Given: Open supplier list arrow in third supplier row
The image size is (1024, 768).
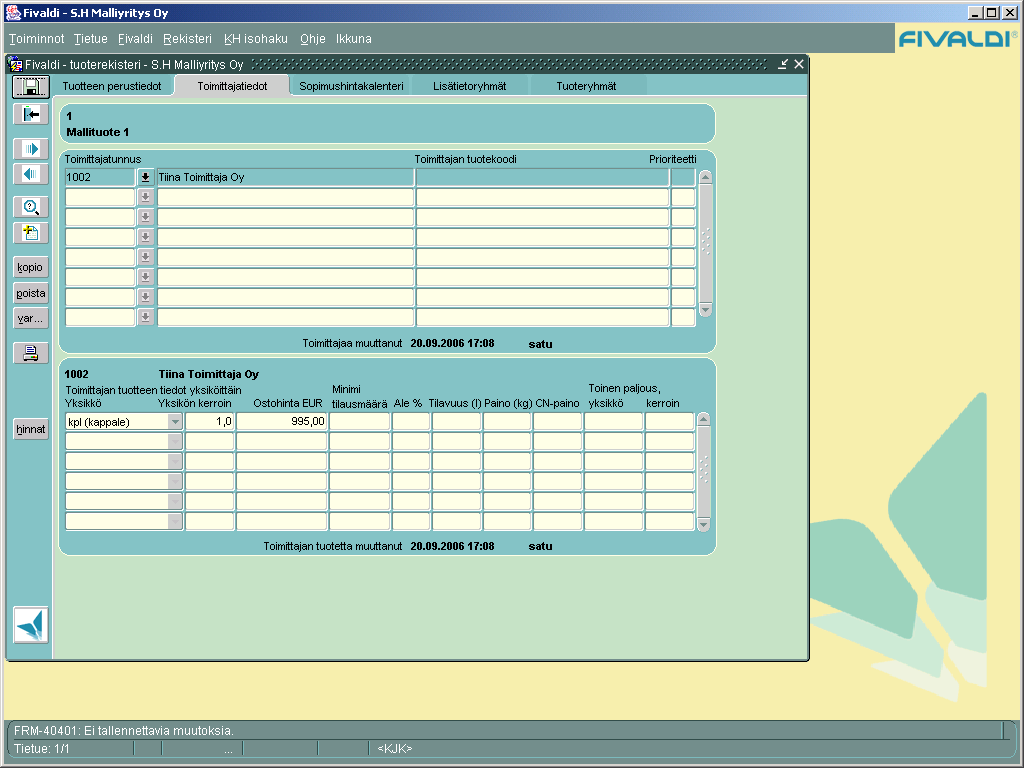Looking at the screenshot, I should (x=145, y=217).
